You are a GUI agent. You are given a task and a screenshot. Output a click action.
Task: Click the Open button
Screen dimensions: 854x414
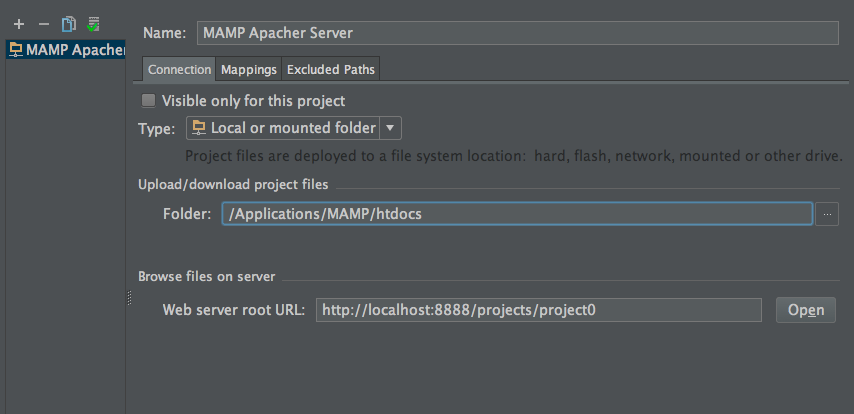coord(806,310)
